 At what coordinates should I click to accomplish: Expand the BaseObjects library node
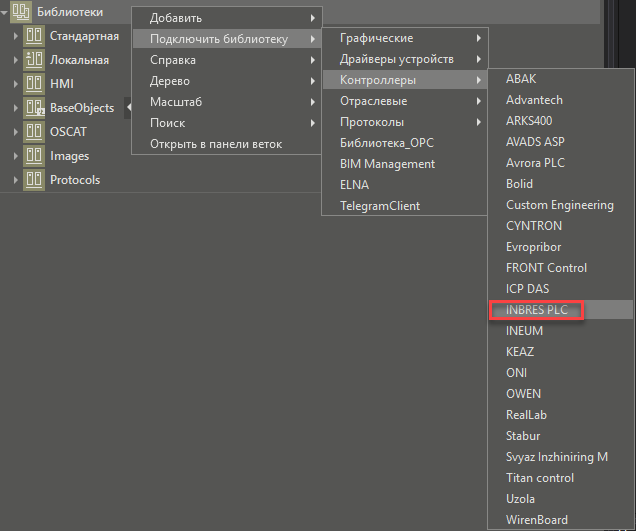(x=15, y=108)
